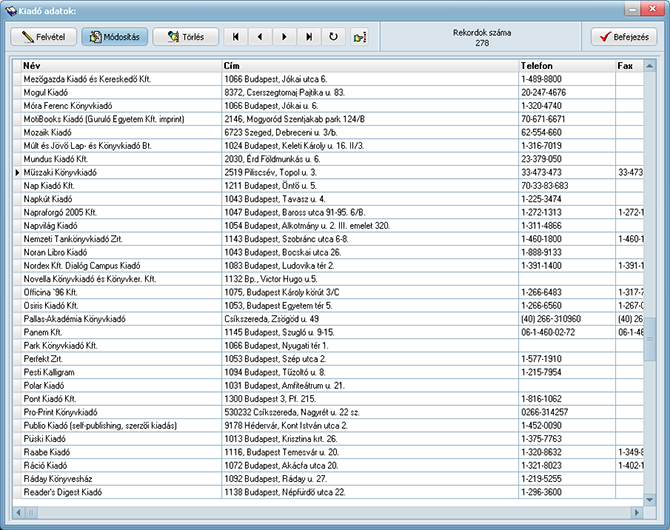670x530 pixels.
Task: Select Pro-Print Könyvkiadó row
Action: pos(328,412)
